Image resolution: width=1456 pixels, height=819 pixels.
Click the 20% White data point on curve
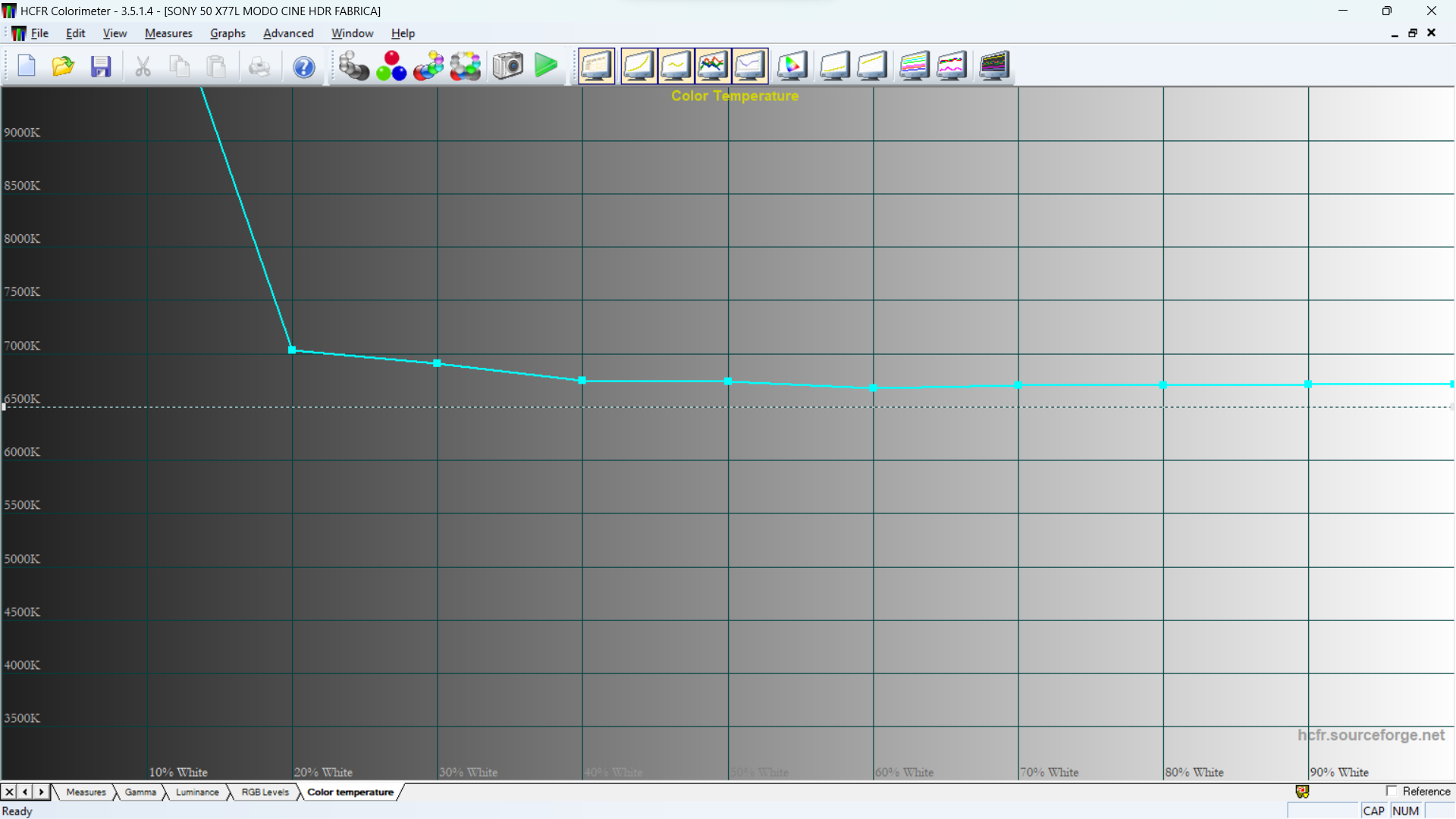pyautogui.click(x=292, y=350)
